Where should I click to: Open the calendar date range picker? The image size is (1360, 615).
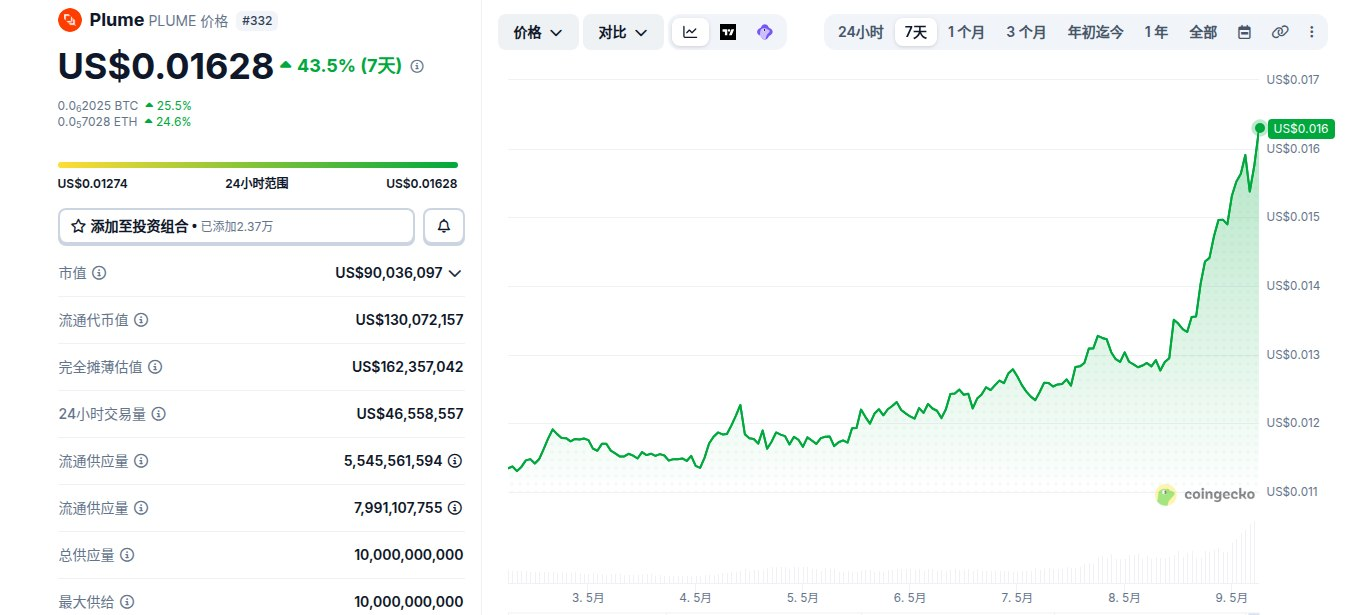pyautogui.click(x=1244, y=32)
